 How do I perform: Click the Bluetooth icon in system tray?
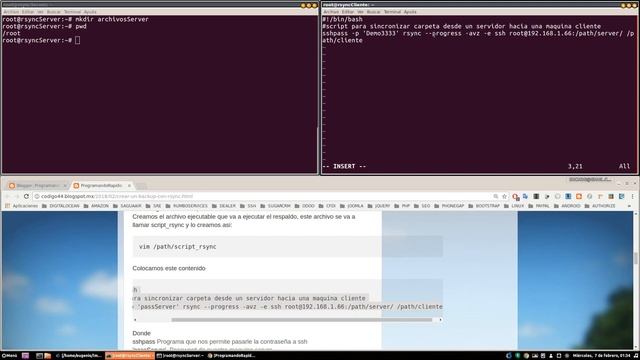click(509, 356)
